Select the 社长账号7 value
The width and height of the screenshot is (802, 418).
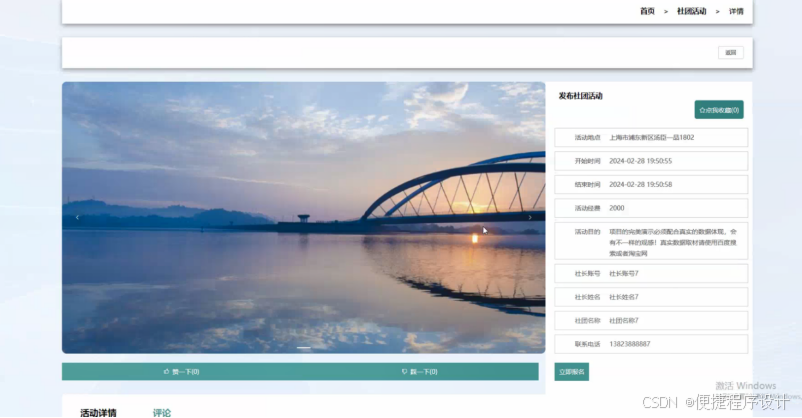[623, 274]
